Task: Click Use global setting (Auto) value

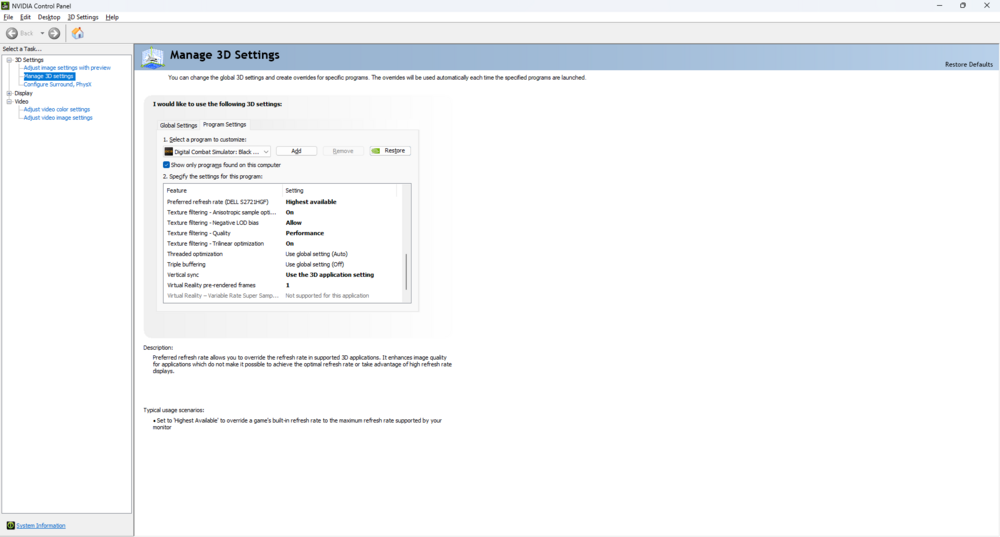Action: tap(316, 254)
